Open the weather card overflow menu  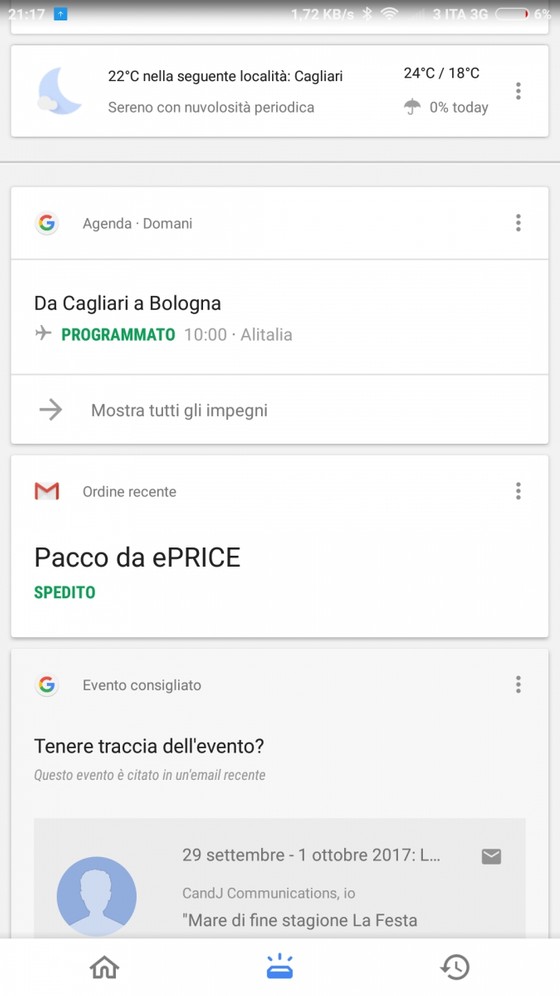518,91
